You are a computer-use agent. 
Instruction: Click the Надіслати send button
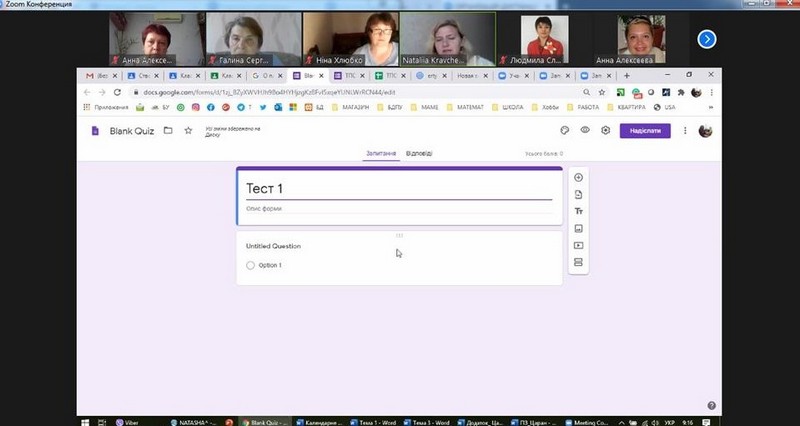coord(645,131)
